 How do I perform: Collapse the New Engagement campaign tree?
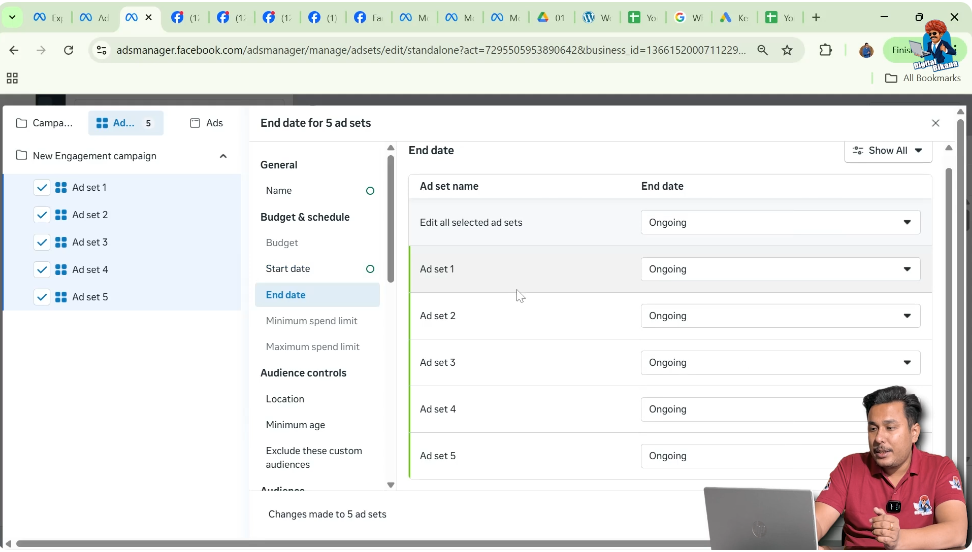pyautogui.click(x=223, y=156)
